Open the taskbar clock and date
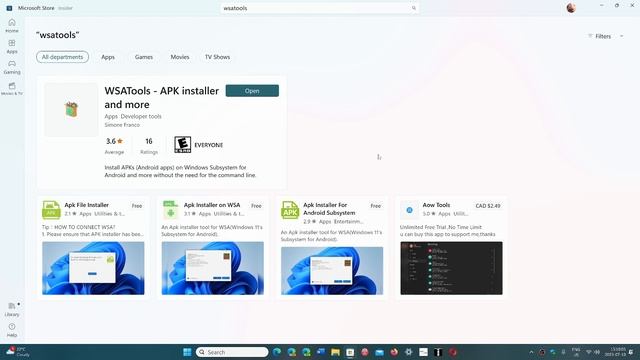This screenshot has height=360, width=640. click(615, 352)
